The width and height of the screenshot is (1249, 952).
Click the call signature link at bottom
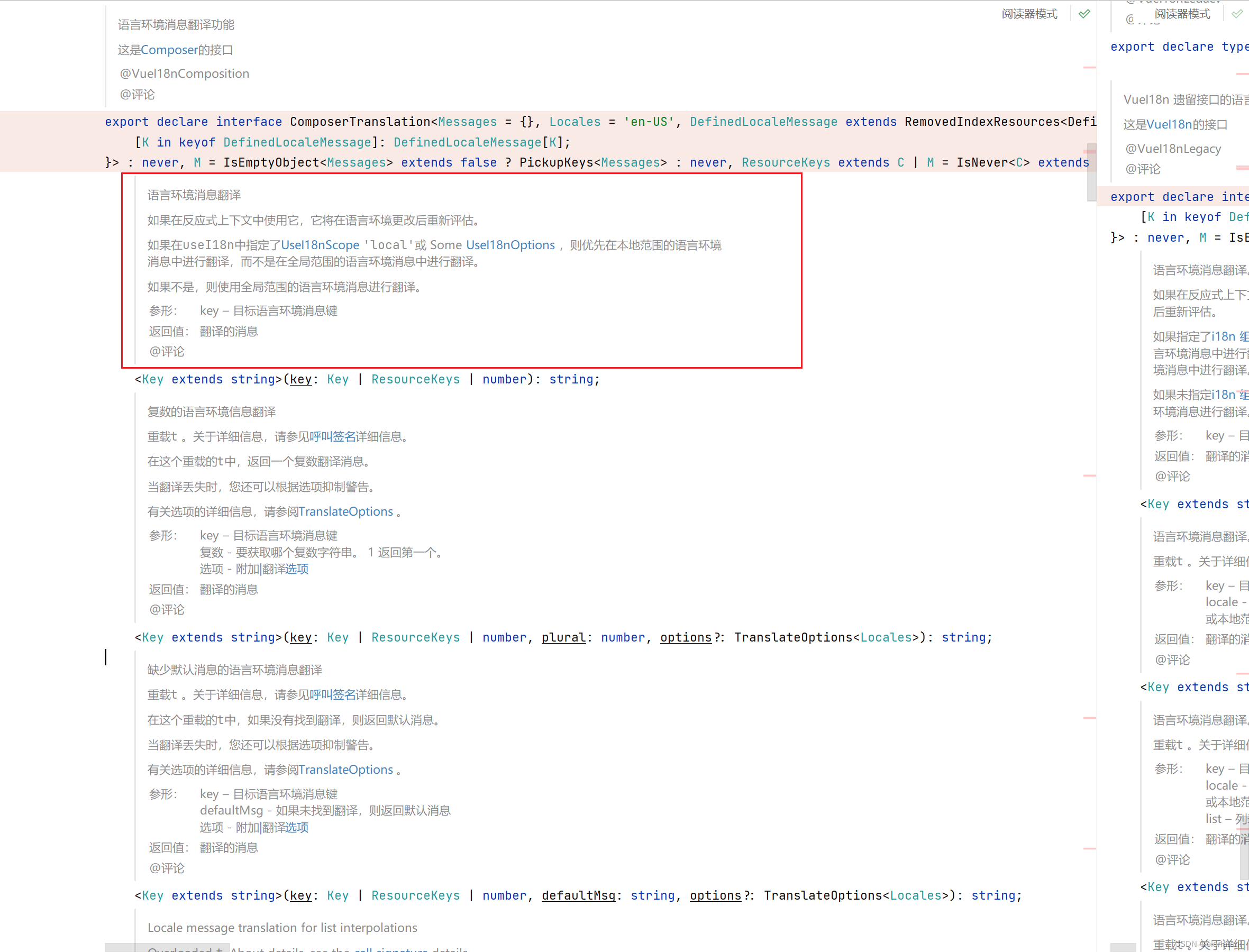[391, 949]
